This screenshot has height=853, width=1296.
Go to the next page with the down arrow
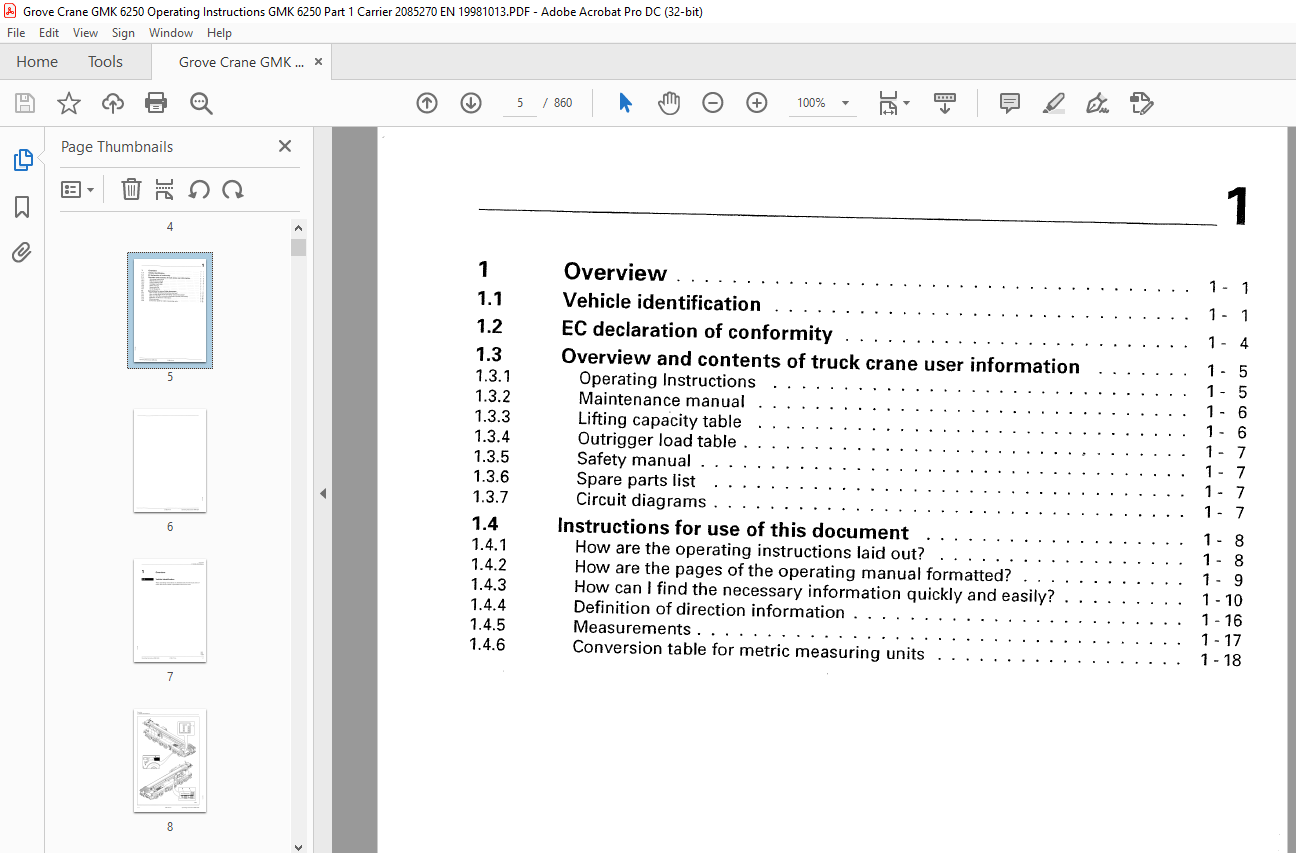click(471, 103)
